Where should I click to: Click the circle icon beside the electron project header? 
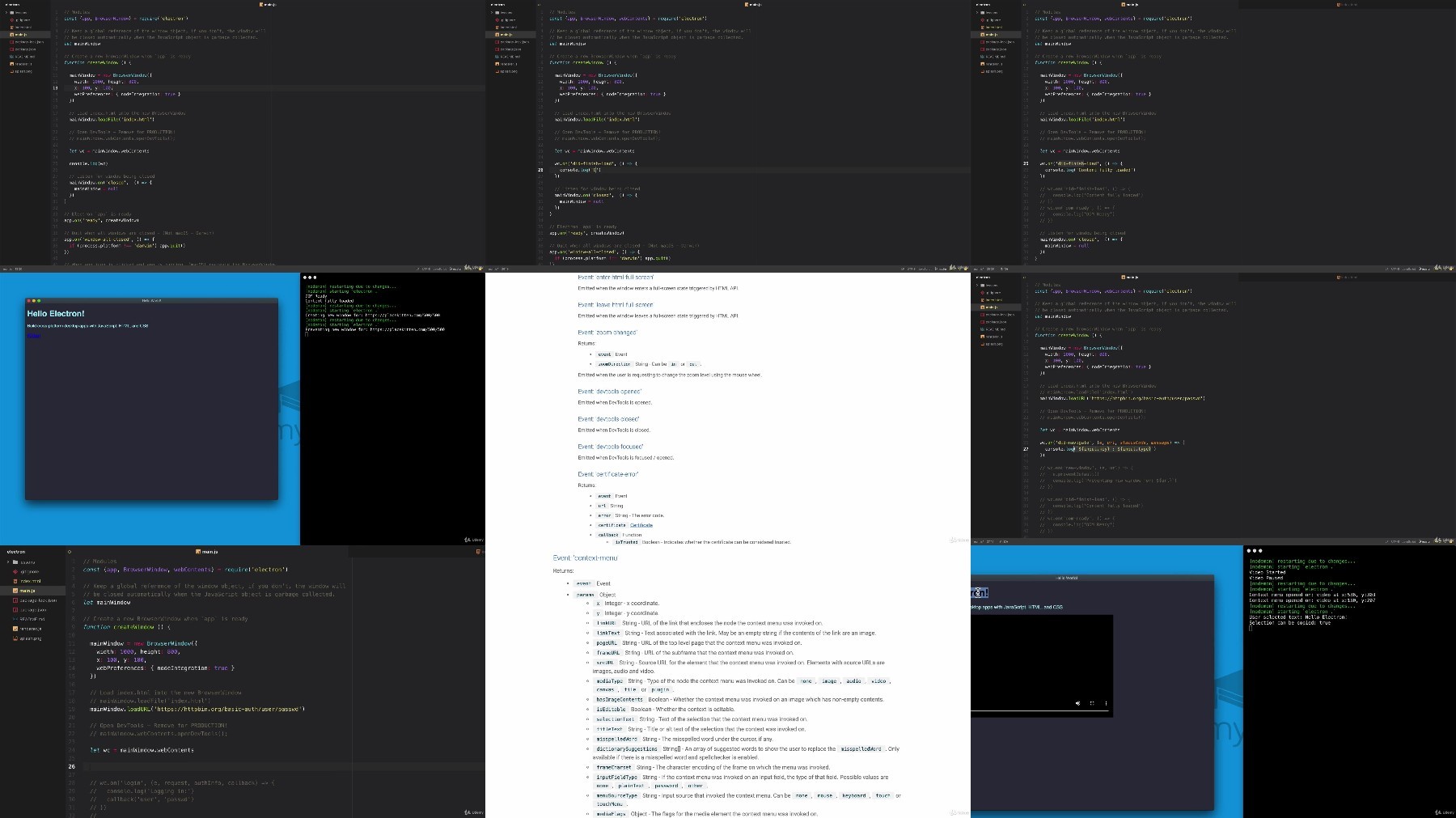pyautogui.click(x=70, y=552)
